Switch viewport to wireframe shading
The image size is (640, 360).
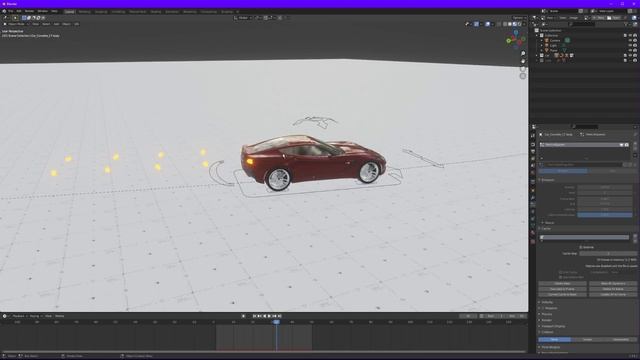(505, 24)
